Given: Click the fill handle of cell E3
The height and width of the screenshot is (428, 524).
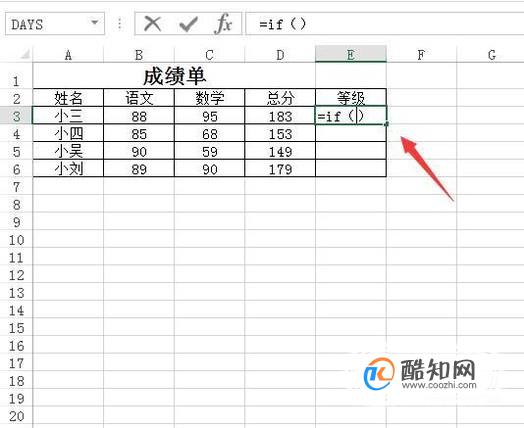Looking at the screenshot, I should 387,124.
